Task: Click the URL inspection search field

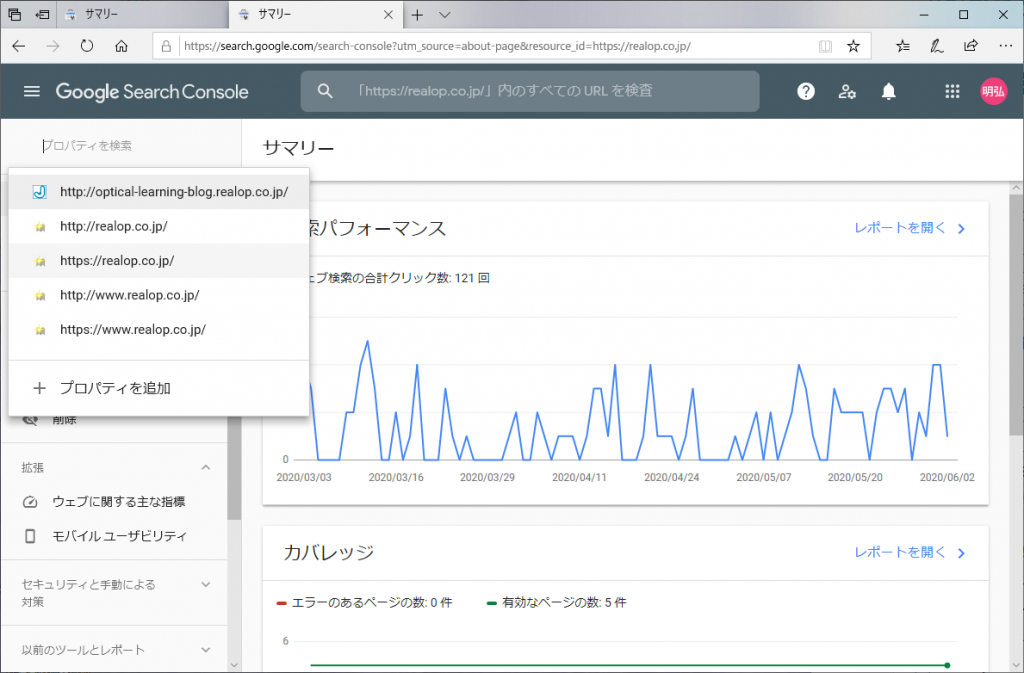Action: (530, 91)
